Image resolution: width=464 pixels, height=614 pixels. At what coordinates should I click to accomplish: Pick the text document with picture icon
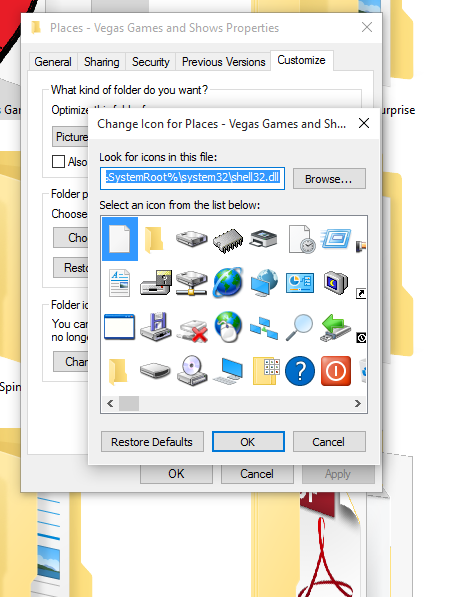[x=119, y=283]
